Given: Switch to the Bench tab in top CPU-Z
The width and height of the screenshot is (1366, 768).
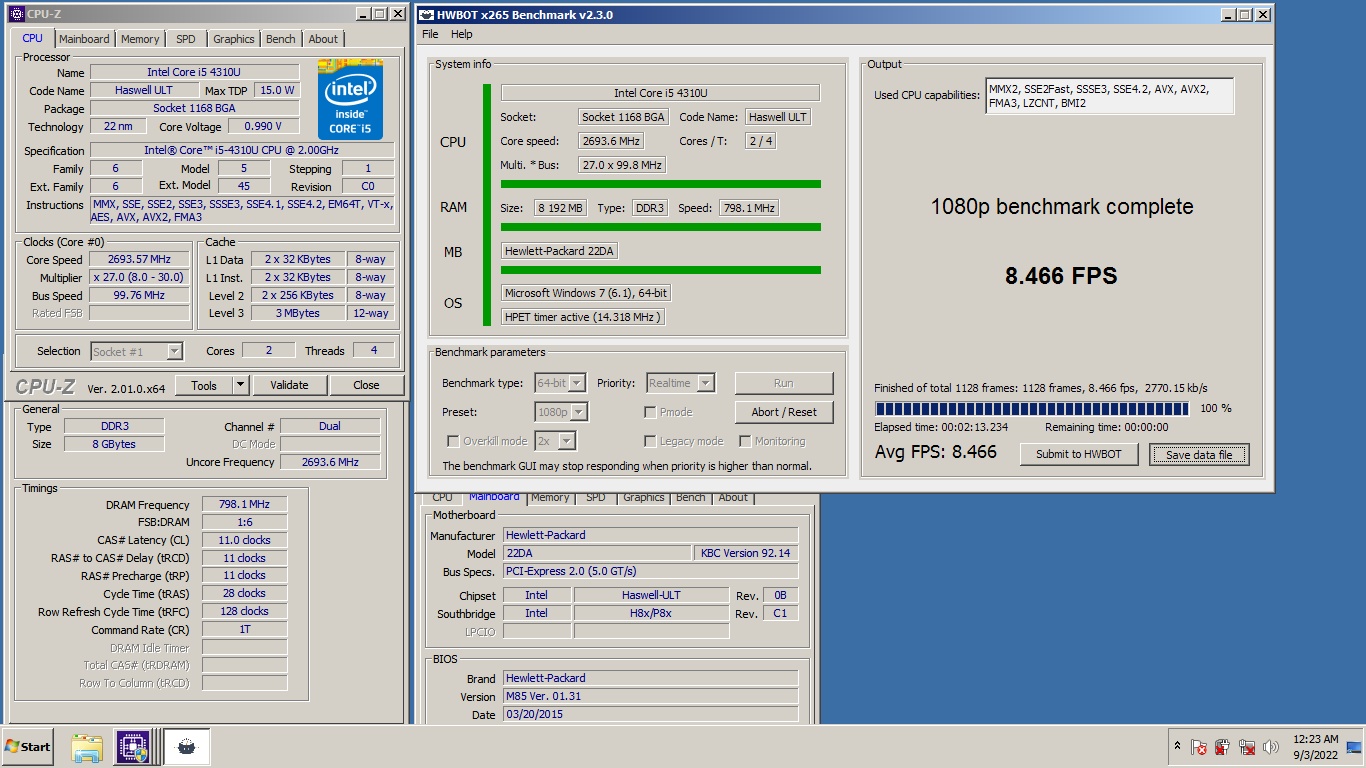Looking at the screenshot, I should pos(281,39).
